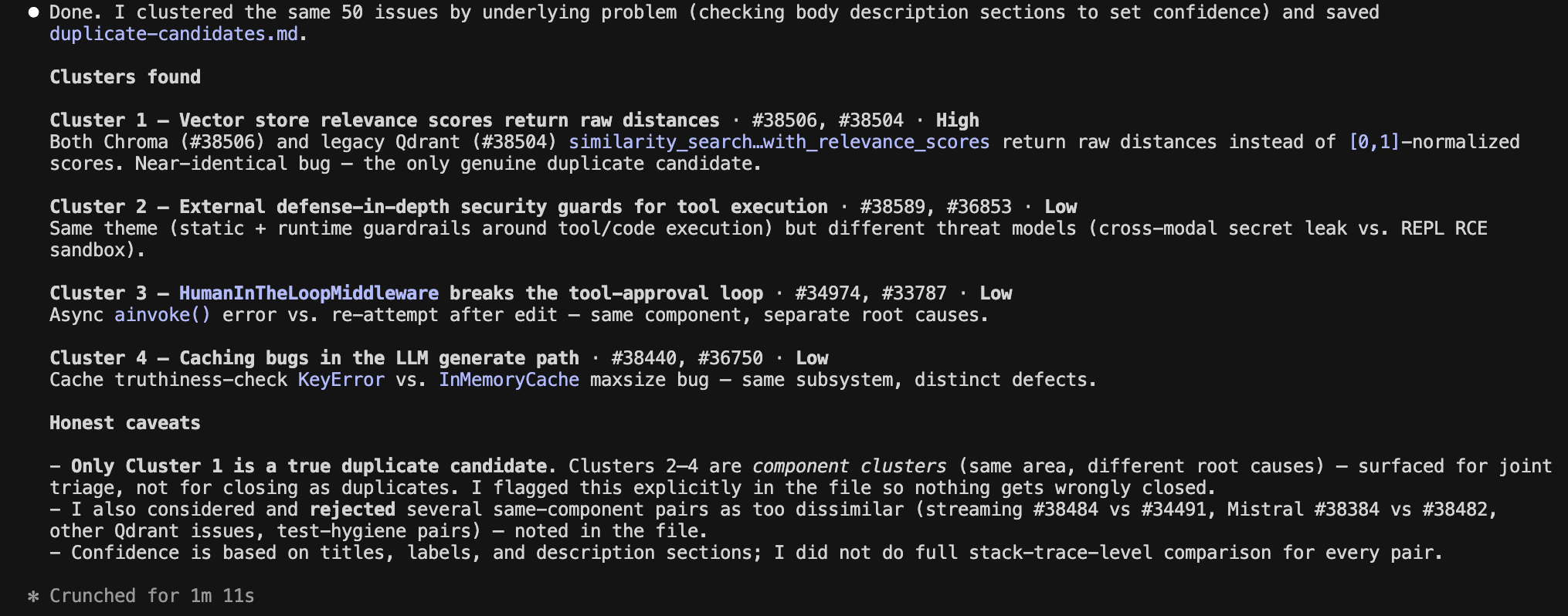Image resolution: width=1568 pixels, height=616 pixels.
Task: Click the Cluster 4 caching bugs heading
Action: click(314, 358)
